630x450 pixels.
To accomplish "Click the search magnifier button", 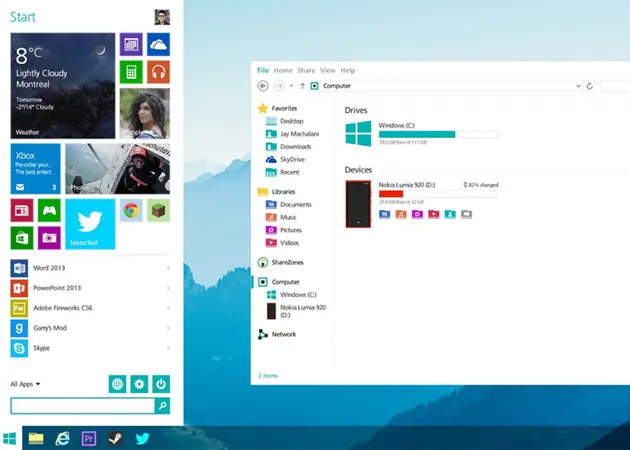I will click(162, 406).
